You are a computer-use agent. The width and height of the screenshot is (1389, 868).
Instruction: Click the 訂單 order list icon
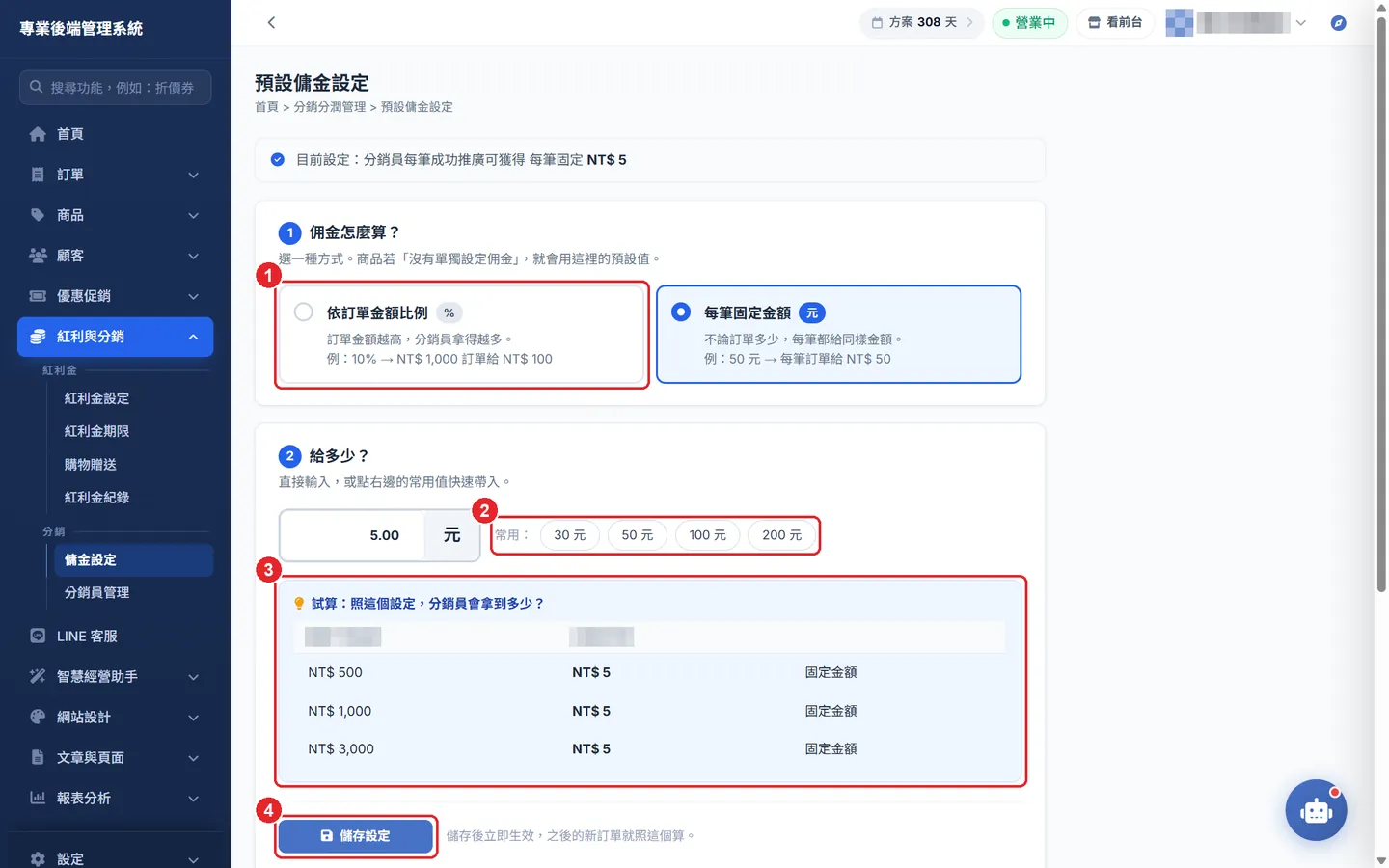point(38,175)
